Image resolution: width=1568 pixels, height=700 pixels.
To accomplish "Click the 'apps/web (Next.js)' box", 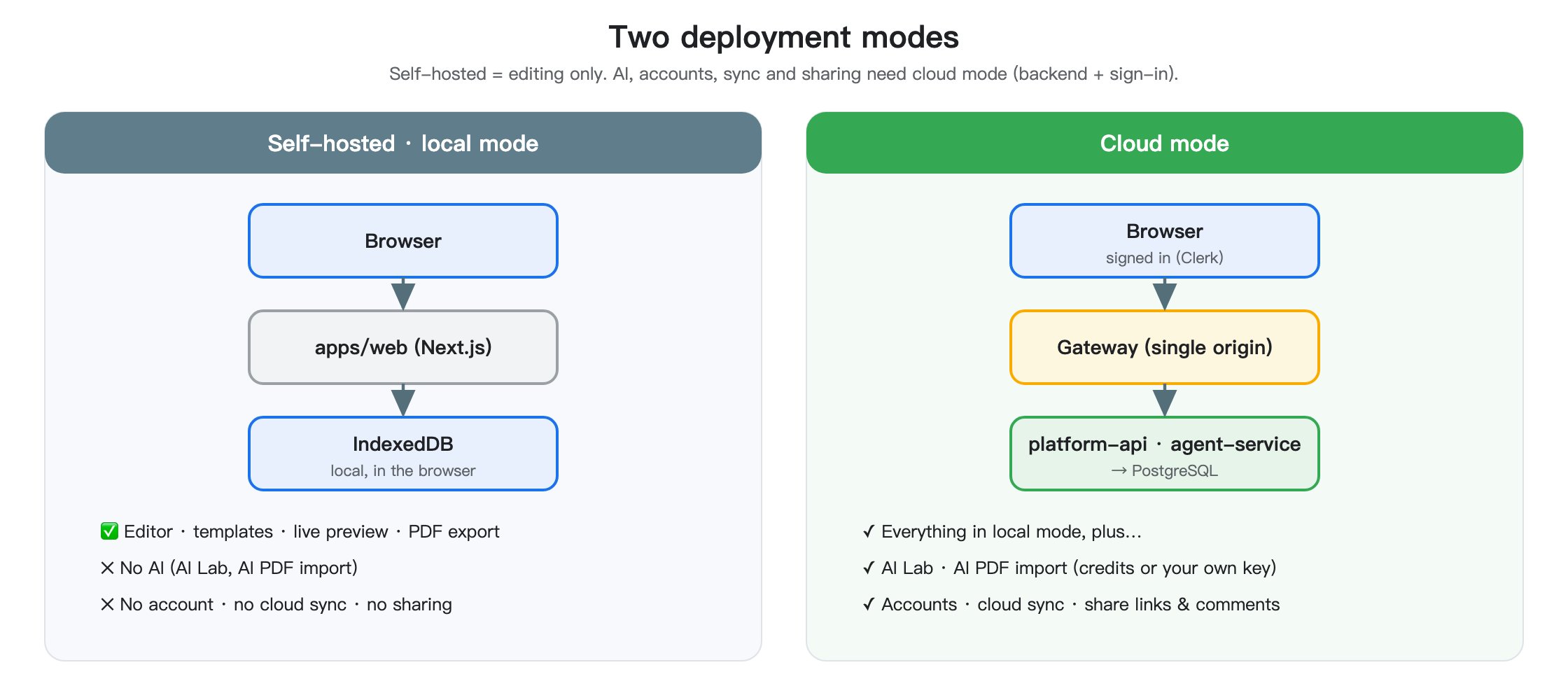I will [403, 347].
